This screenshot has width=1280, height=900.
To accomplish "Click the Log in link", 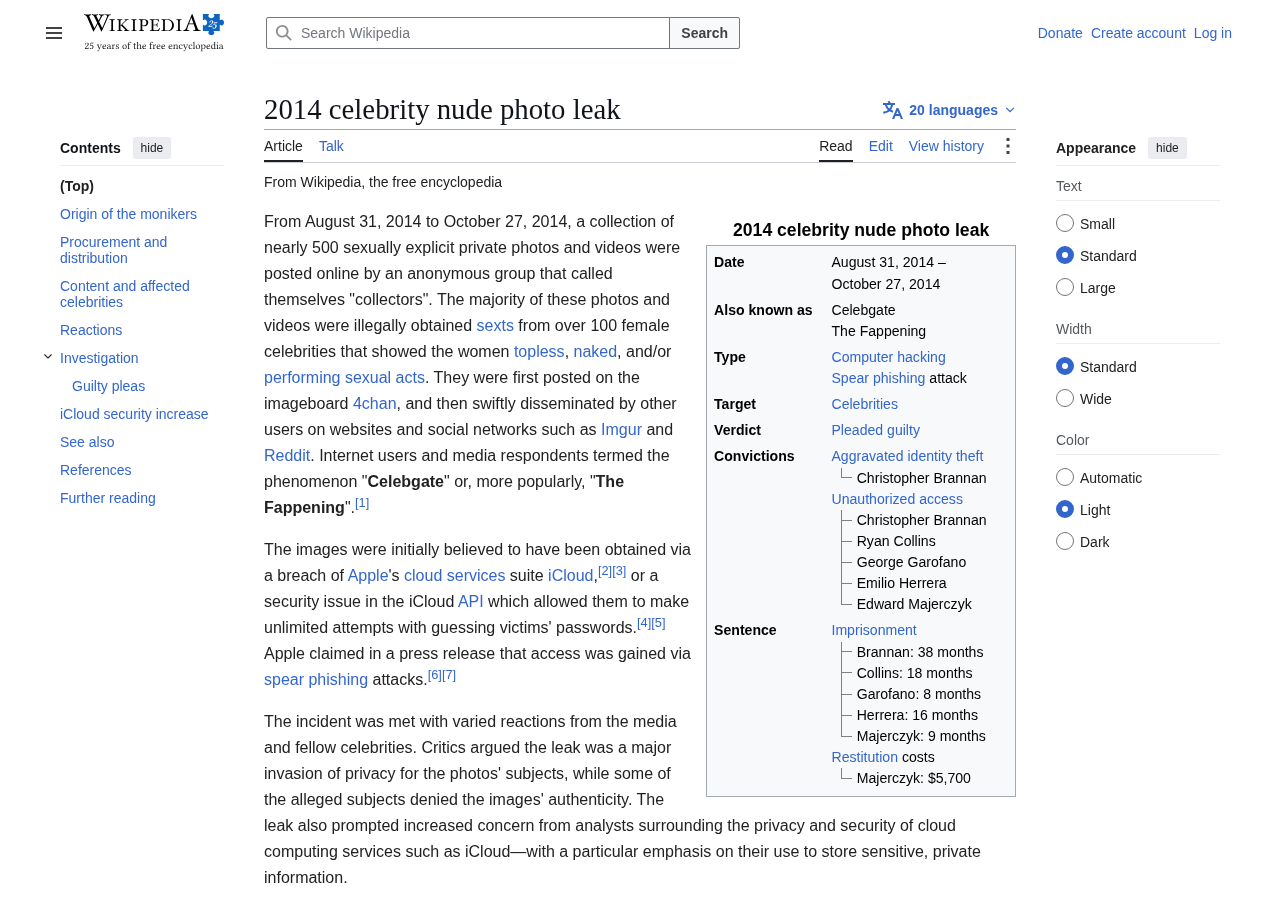I will click(x=1213, y=33).
